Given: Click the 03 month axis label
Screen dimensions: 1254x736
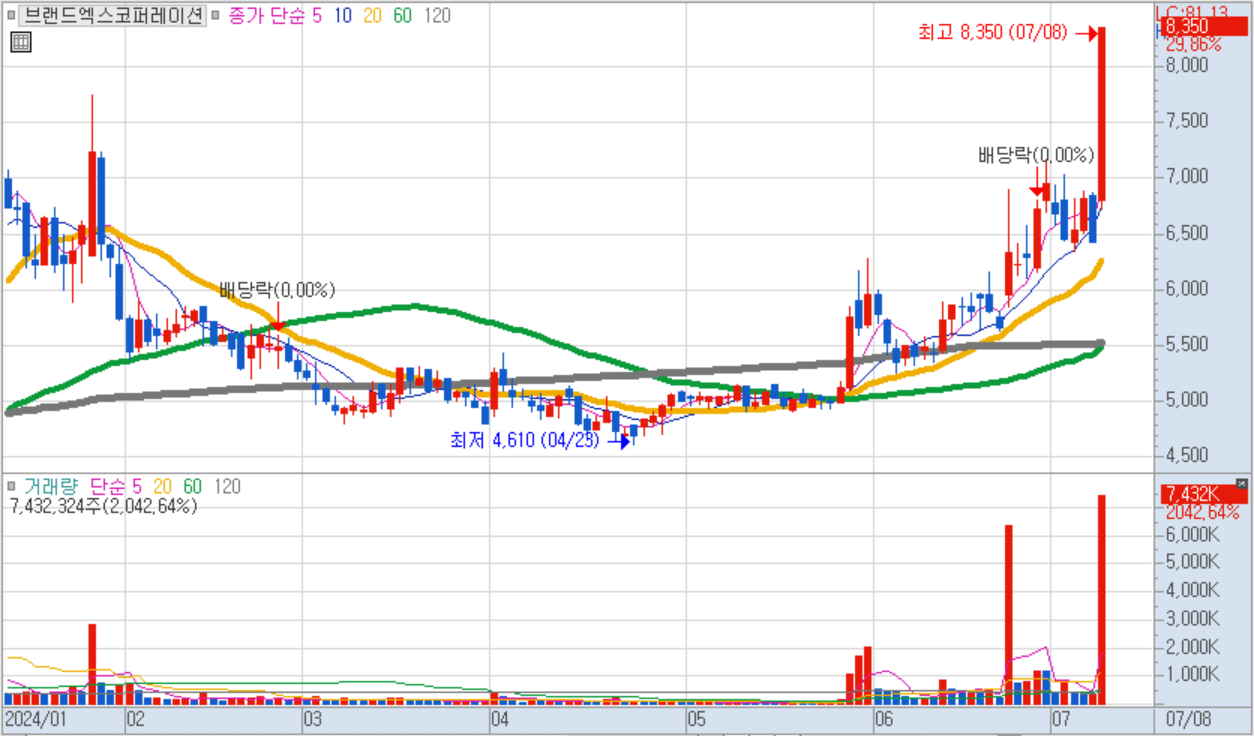Looking at the screenshot, I should pyautogui.click(x=313, y=719).
